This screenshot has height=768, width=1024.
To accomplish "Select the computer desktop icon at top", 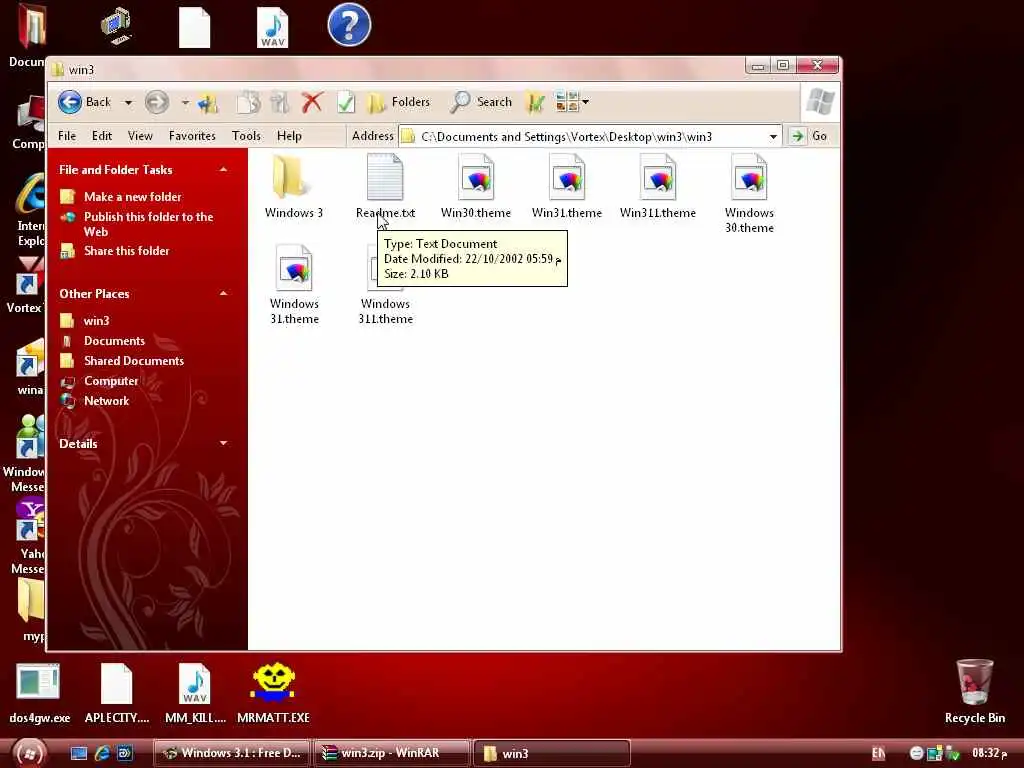I will [117, 25].
